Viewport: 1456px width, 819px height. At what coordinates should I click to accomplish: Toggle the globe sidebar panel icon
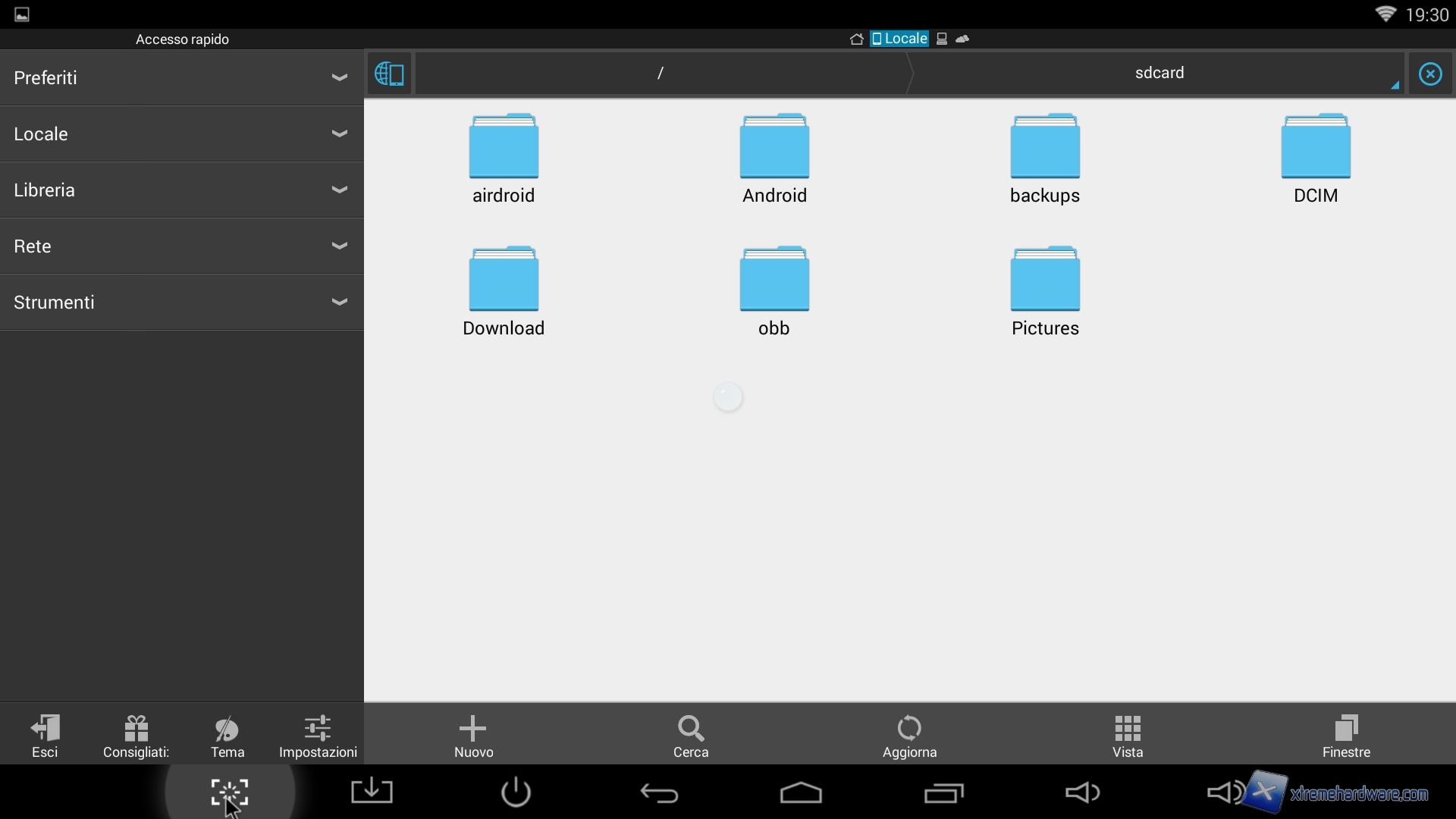pos(389,74)
